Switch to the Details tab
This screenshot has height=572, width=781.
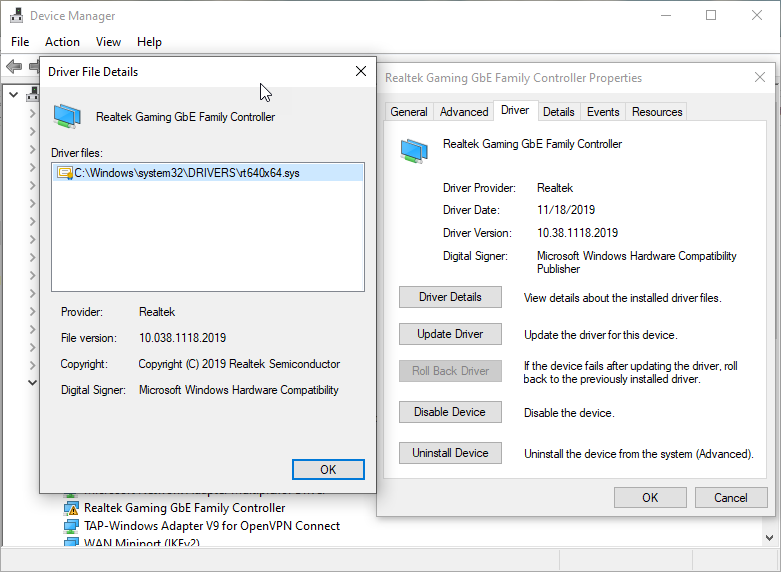559,112
